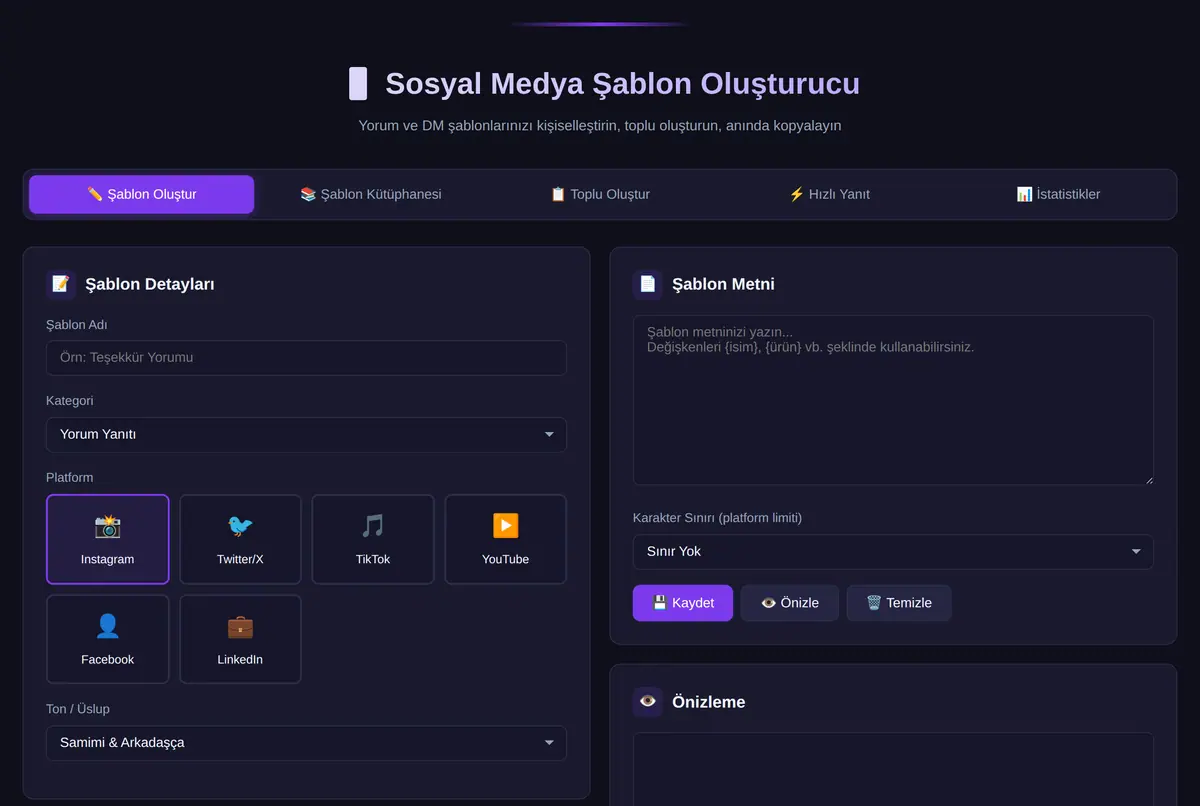
Task: Click inside the Şablon Metni text area
Action: 893,400
